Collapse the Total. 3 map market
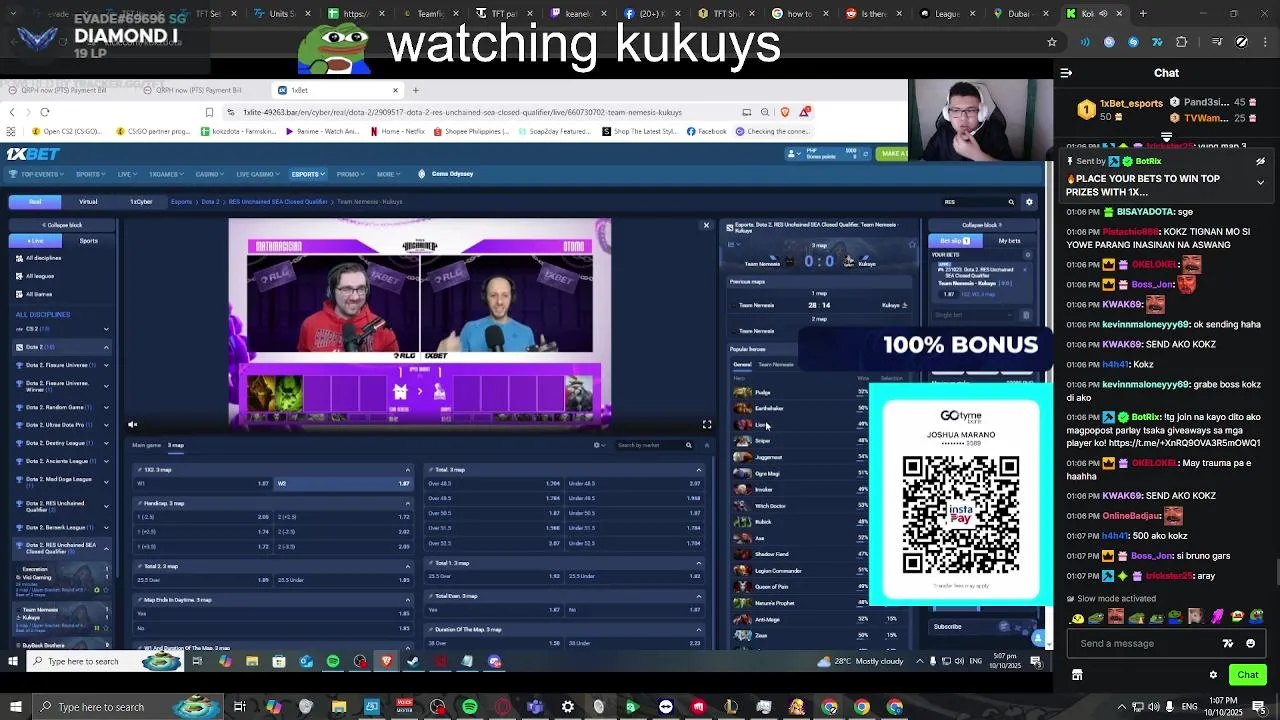 point(699,470)
